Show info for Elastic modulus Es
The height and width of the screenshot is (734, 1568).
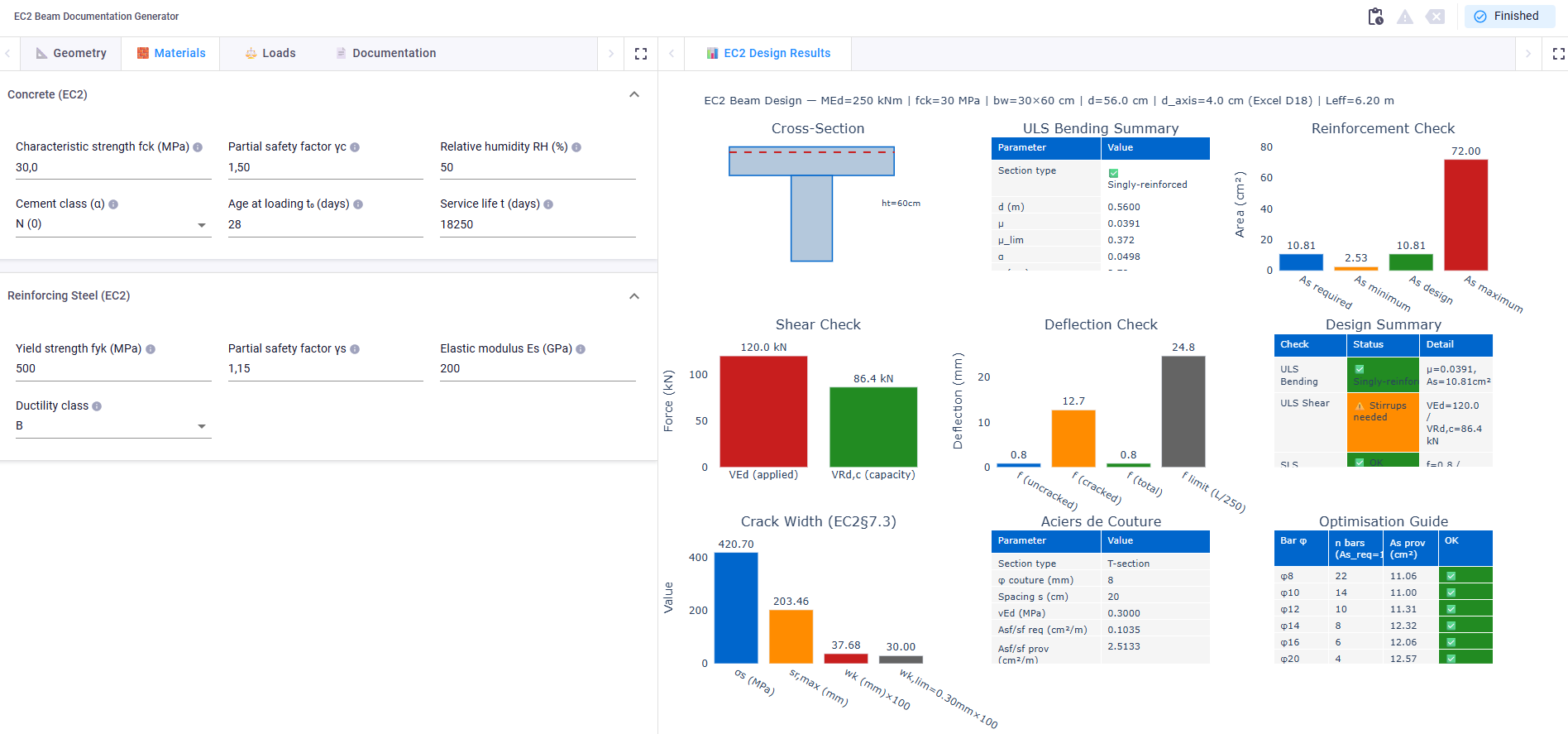[x=581, y=349]
